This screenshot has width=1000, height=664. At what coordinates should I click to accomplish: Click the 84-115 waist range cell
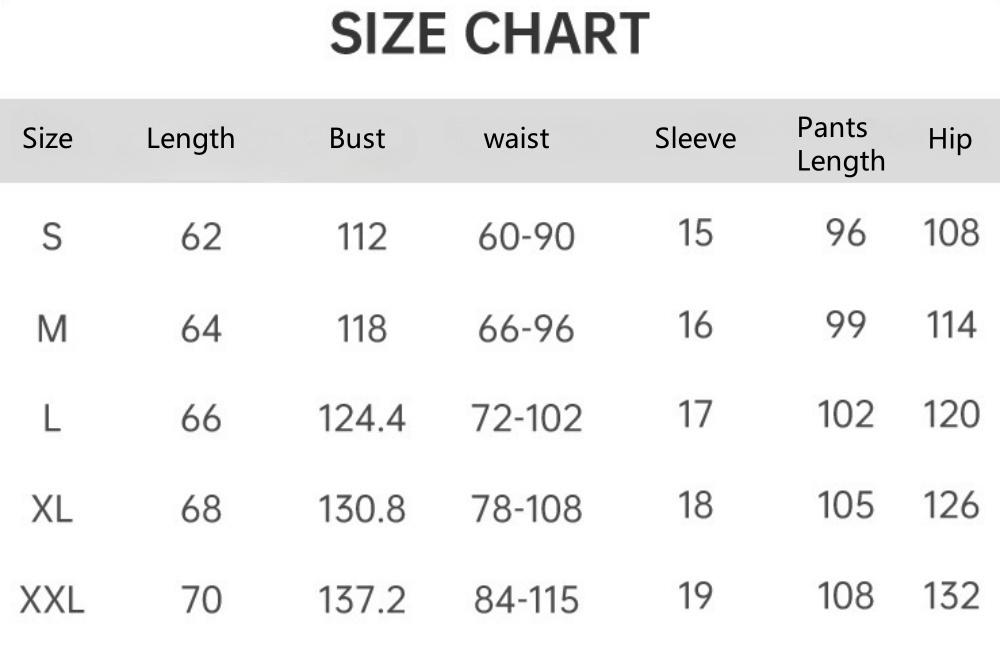click(x=526, y=600)
